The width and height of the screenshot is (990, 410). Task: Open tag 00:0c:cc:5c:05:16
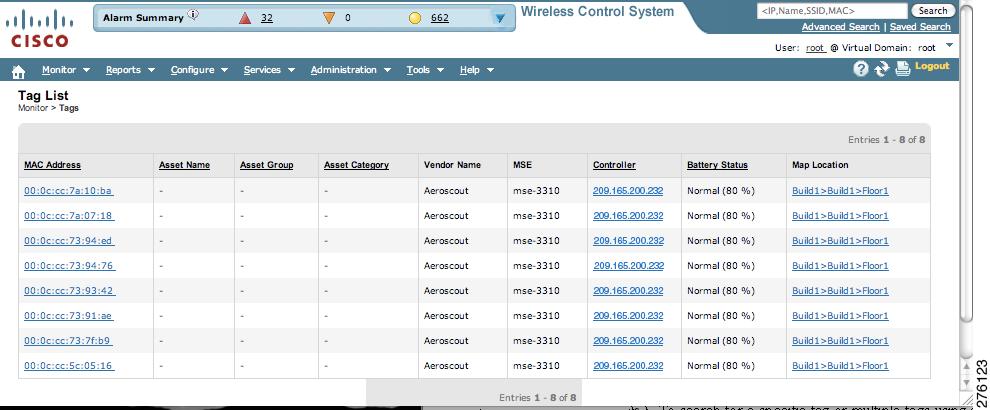(x=69, y=366)
